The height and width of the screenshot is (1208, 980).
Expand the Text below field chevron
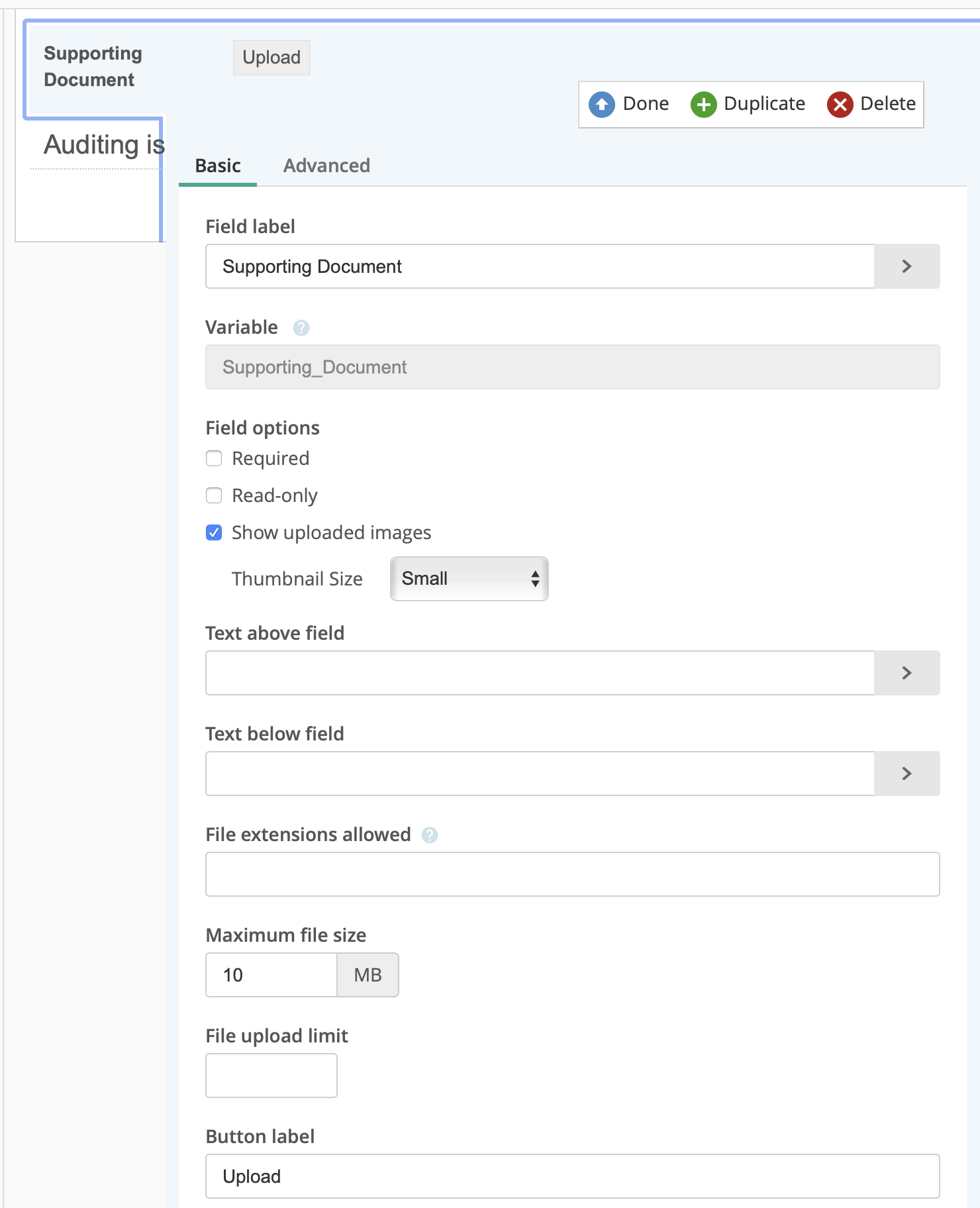coord(906,774)
